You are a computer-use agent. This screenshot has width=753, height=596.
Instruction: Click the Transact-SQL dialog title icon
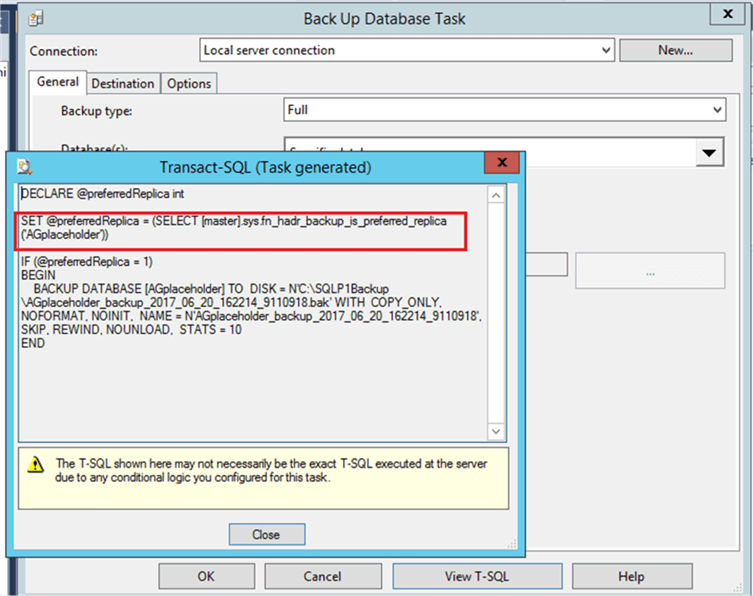coord(24,167)
